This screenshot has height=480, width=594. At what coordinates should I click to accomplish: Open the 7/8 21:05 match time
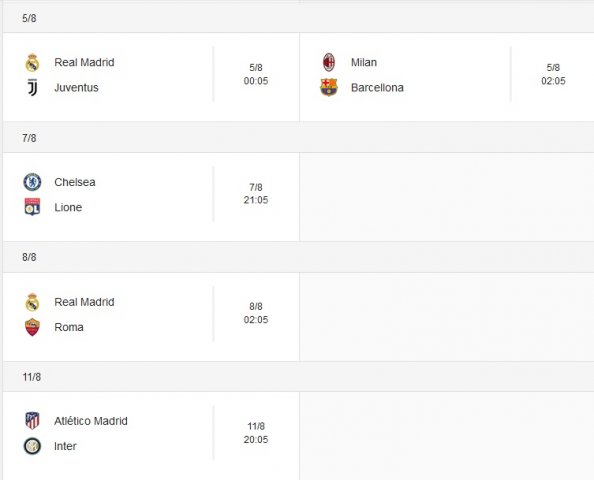point(256,194)
